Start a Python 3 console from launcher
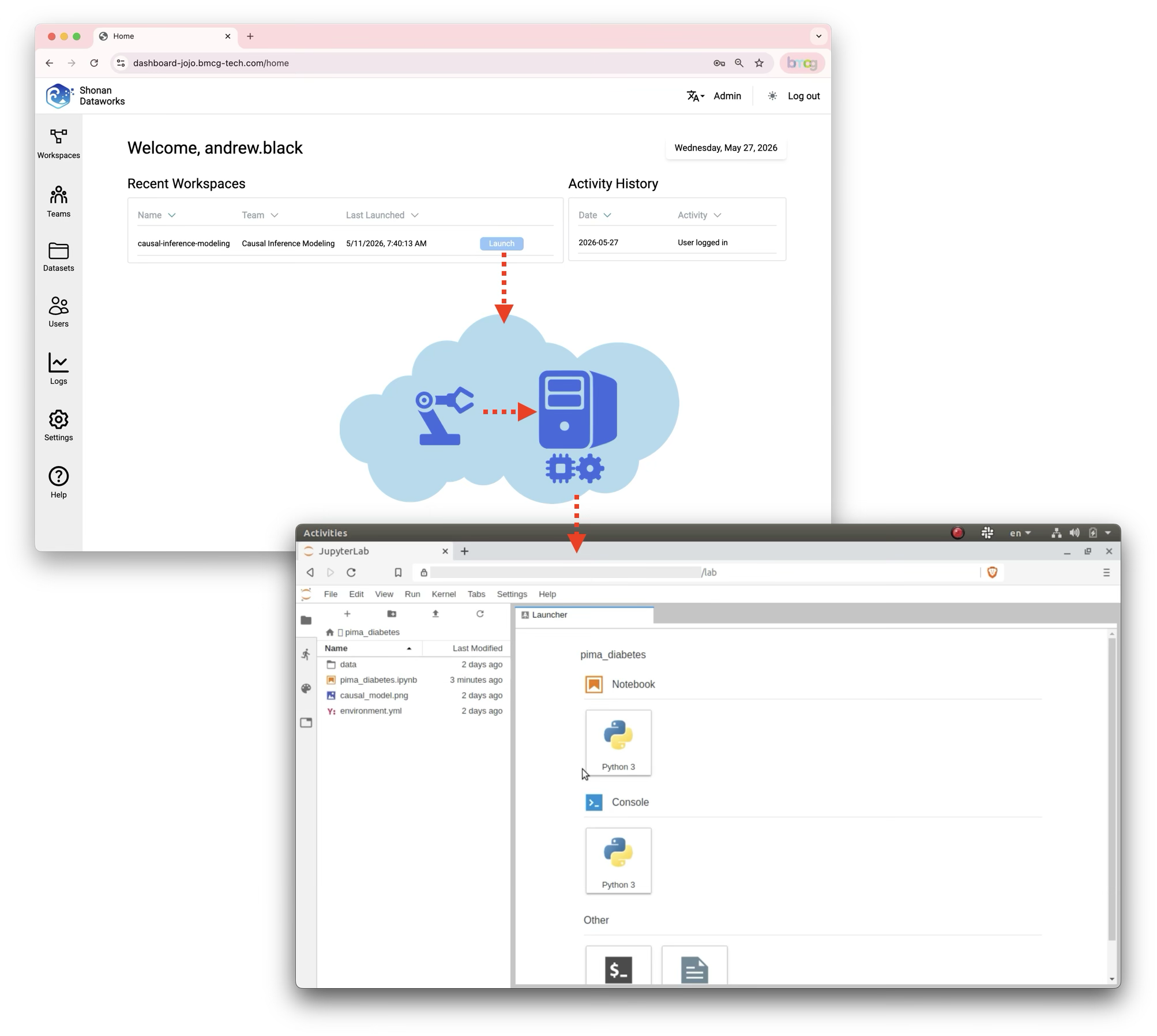 coord(618,861)
